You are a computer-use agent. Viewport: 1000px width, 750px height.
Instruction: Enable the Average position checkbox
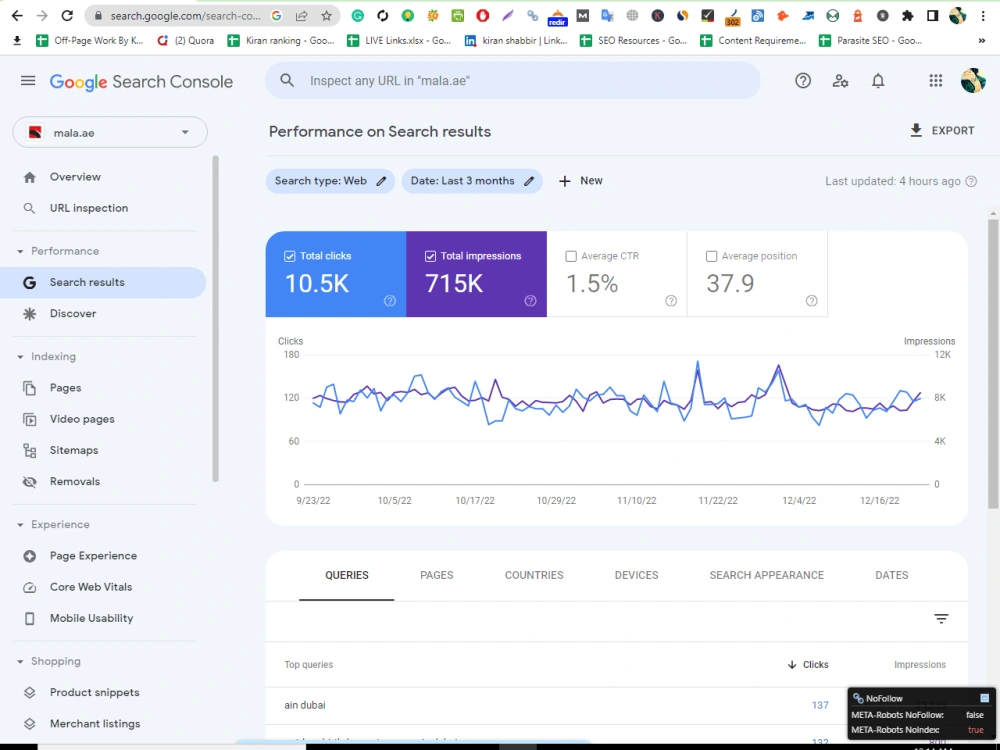point(712,256)
